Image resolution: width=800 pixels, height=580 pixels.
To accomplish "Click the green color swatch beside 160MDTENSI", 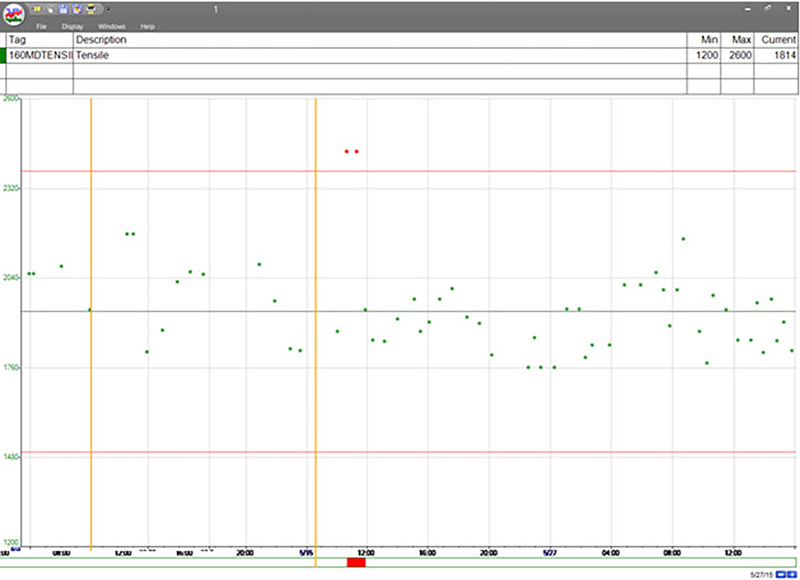I will 3,56.
